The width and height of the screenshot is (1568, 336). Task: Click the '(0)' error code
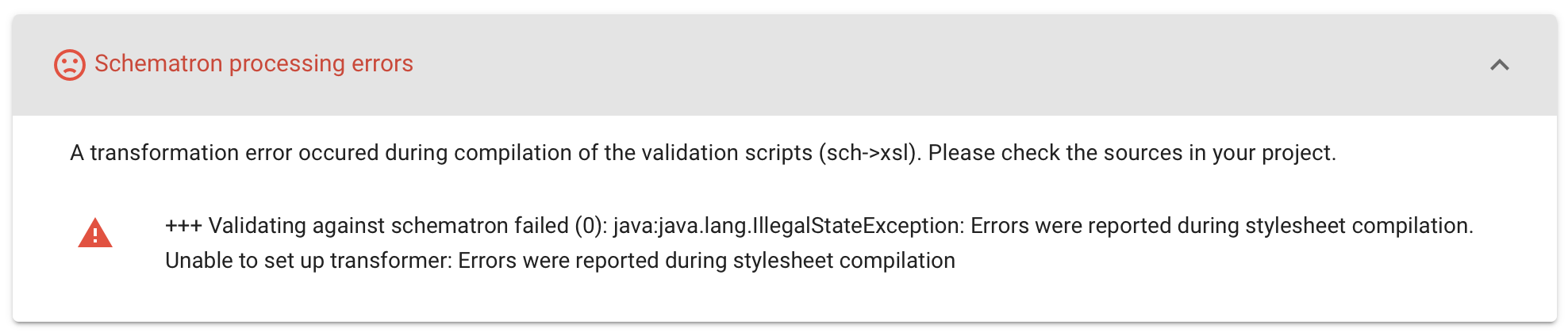pos(590,226)
